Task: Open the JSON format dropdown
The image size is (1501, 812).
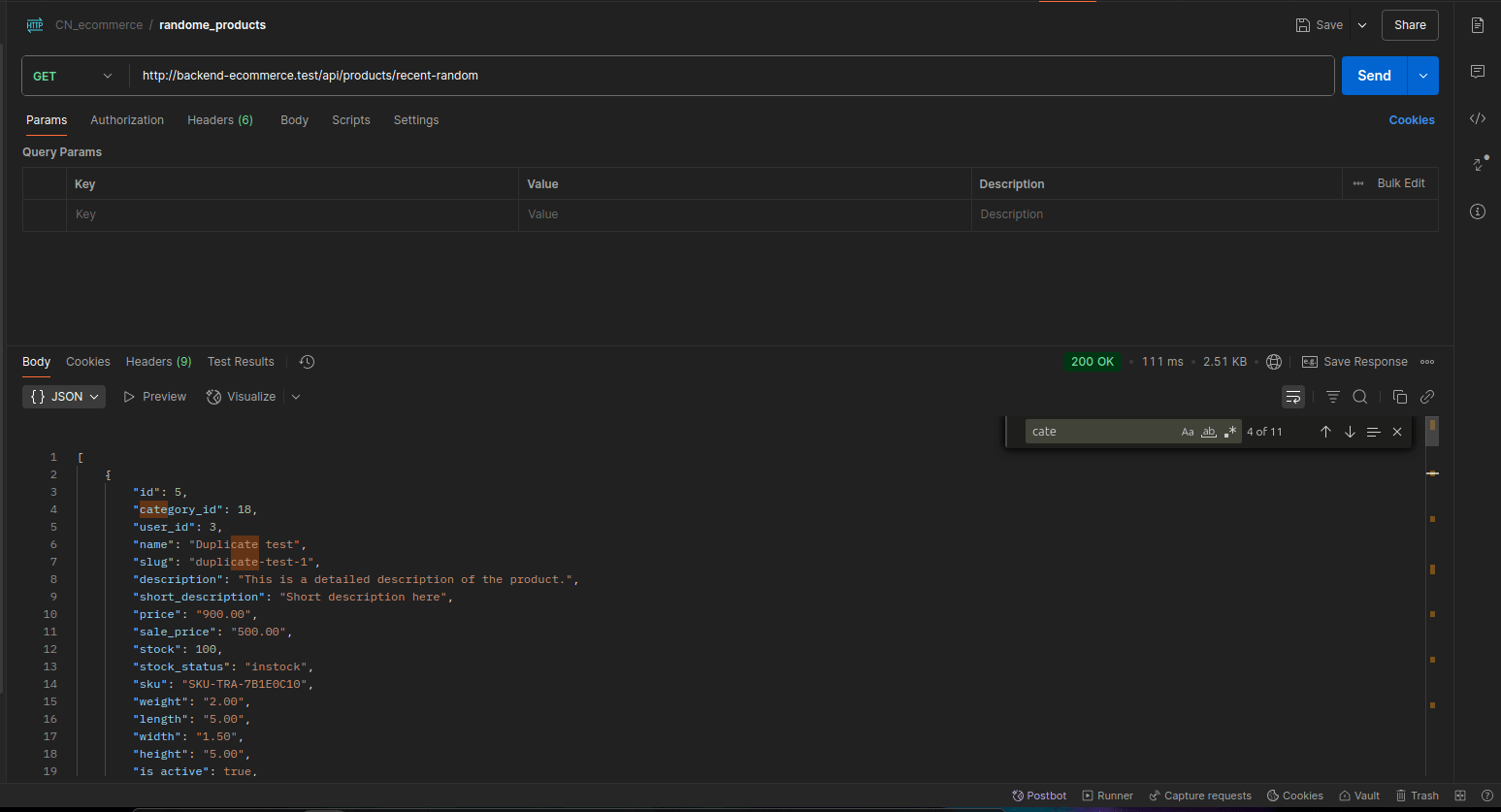Action: (64, 397)
